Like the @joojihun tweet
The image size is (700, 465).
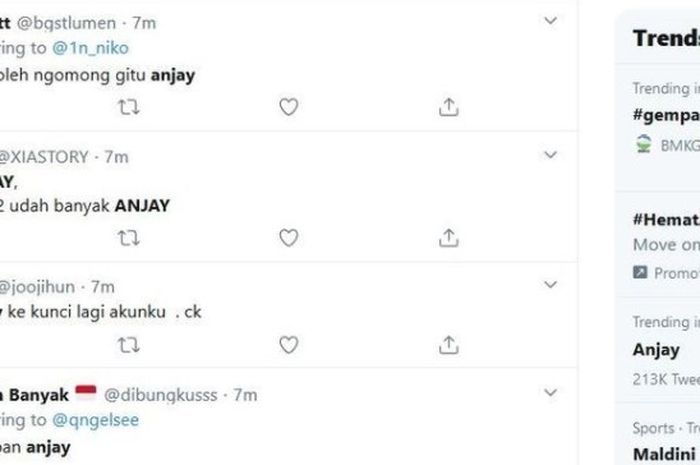(288, 345)
